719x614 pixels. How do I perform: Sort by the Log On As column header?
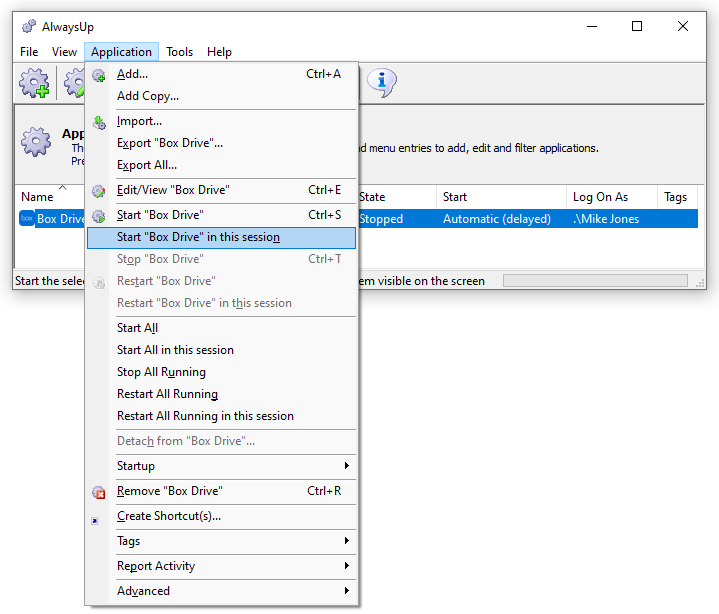coord(612,197)
